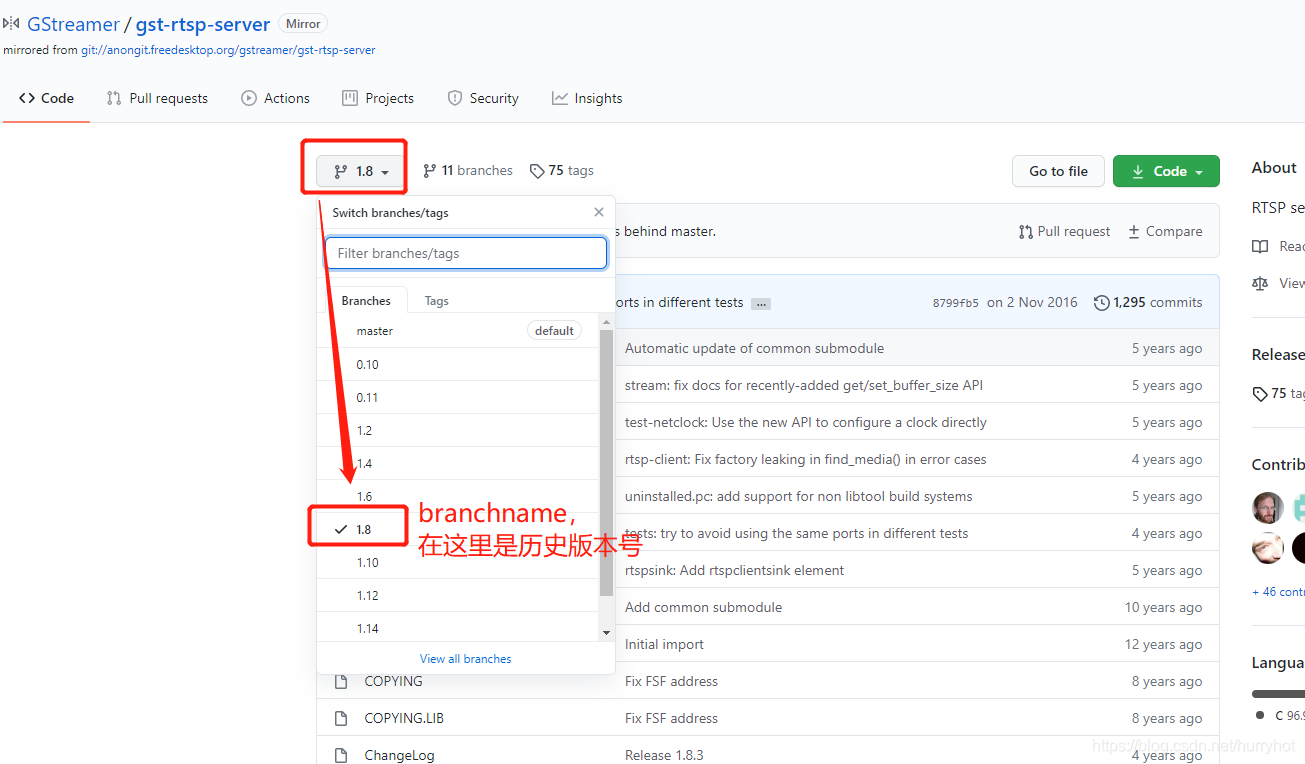Choose the 1.2 branch

pyautogui.click(x=458, y=430)
